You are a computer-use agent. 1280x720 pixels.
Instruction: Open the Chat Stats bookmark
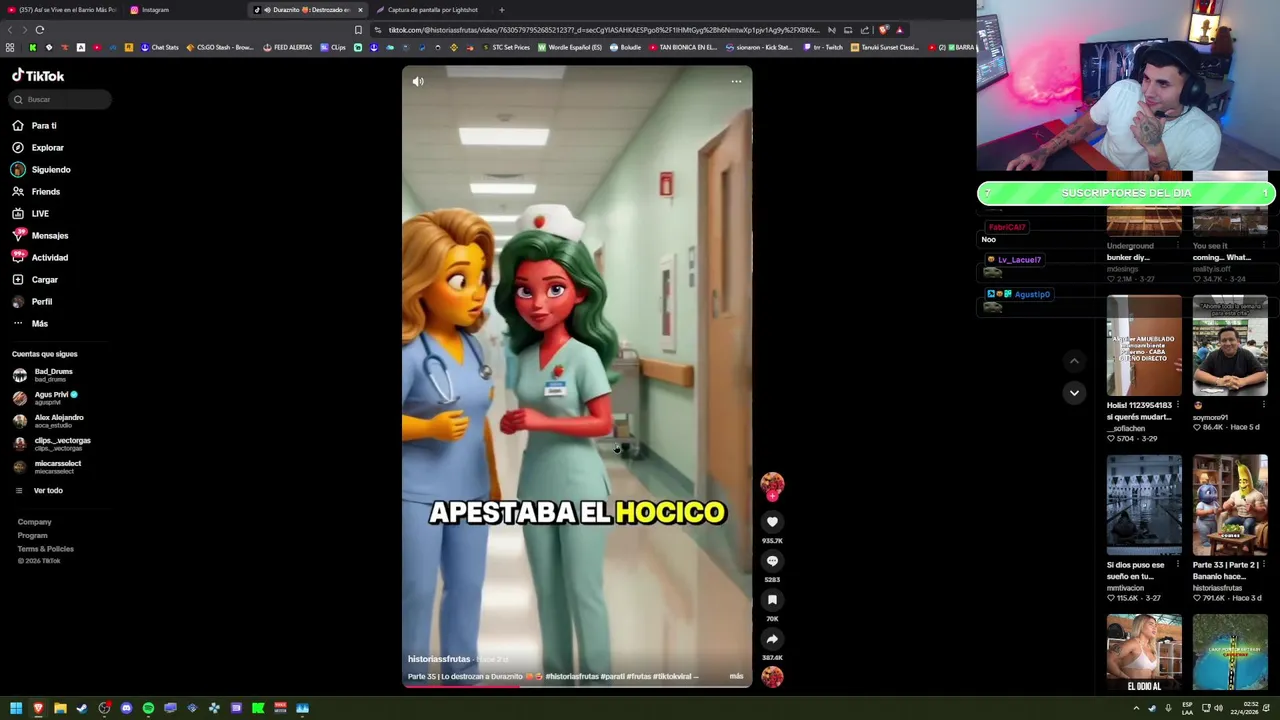[159, 48]
